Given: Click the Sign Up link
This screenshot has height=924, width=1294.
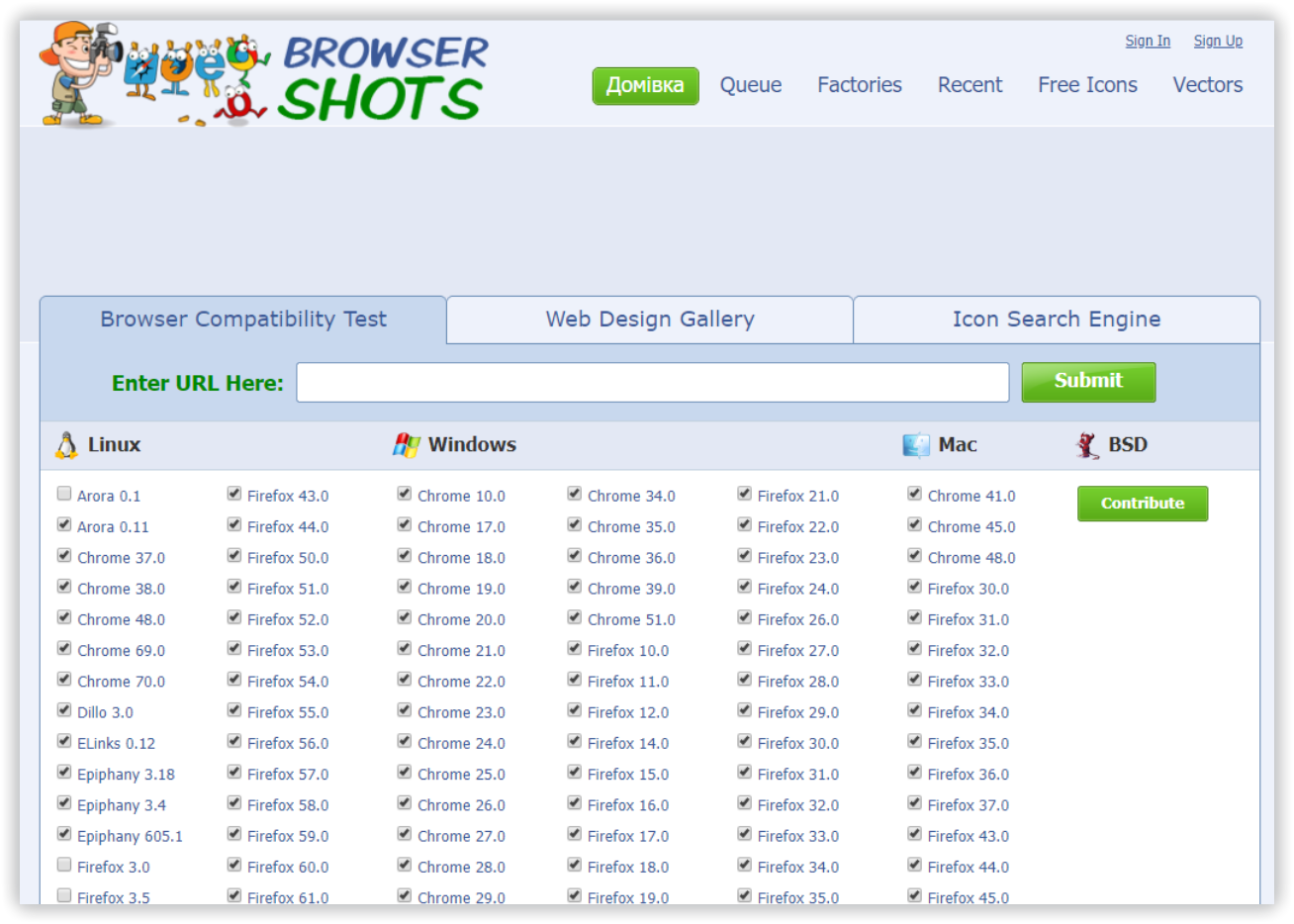Looking at the screenshot, I should pos(1218,41).
